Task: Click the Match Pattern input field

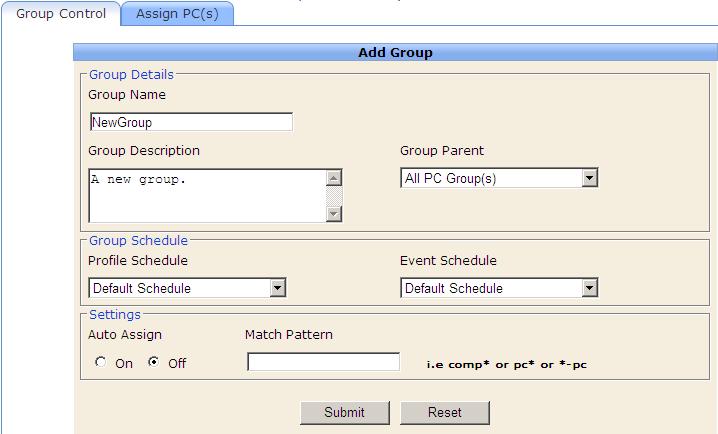Action: point(323,362)
